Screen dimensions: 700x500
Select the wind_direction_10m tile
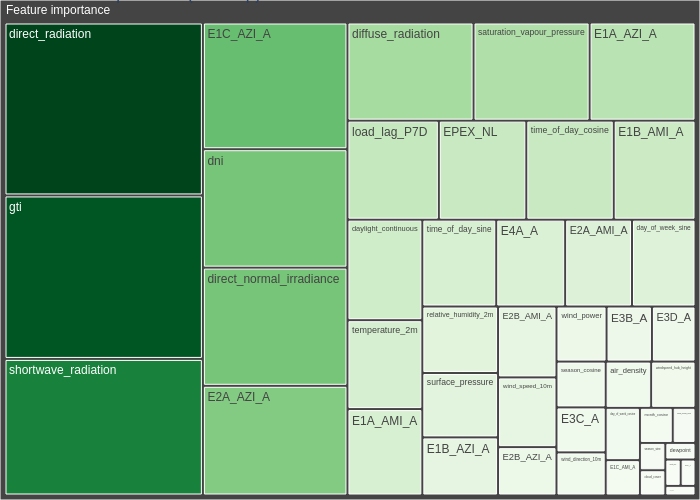(581, 474)
